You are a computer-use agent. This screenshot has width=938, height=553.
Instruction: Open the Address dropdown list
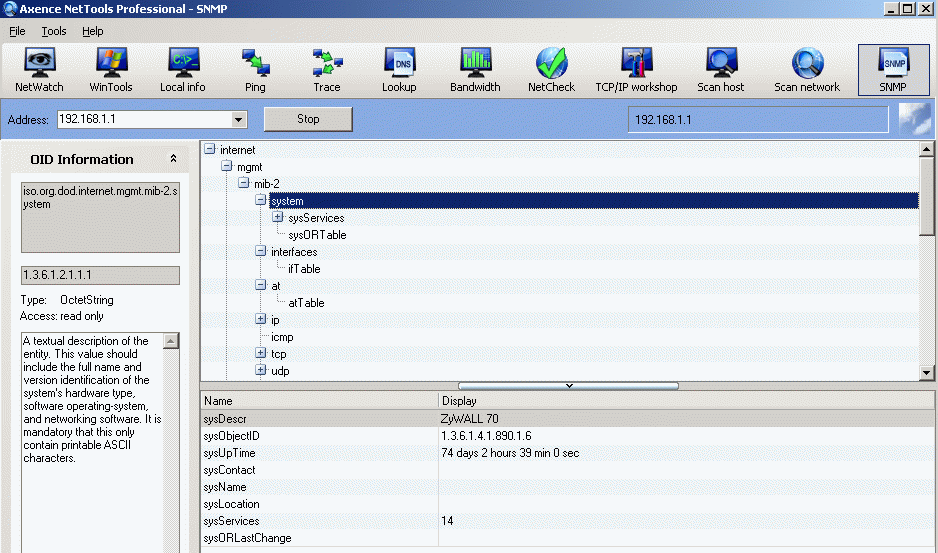pos(239,119)
